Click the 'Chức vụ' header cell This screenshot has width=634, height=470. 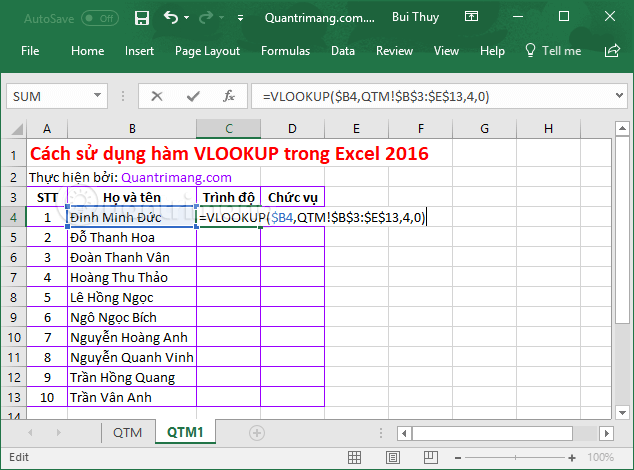pyautogui.click(x=293, y=197)
